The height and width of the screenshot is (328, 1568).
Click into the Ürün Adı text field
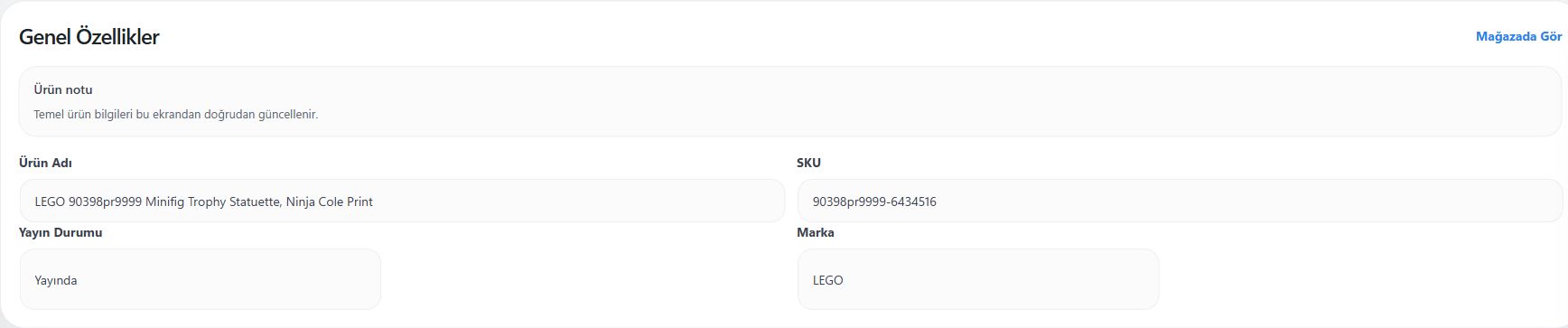coord(402,201)
